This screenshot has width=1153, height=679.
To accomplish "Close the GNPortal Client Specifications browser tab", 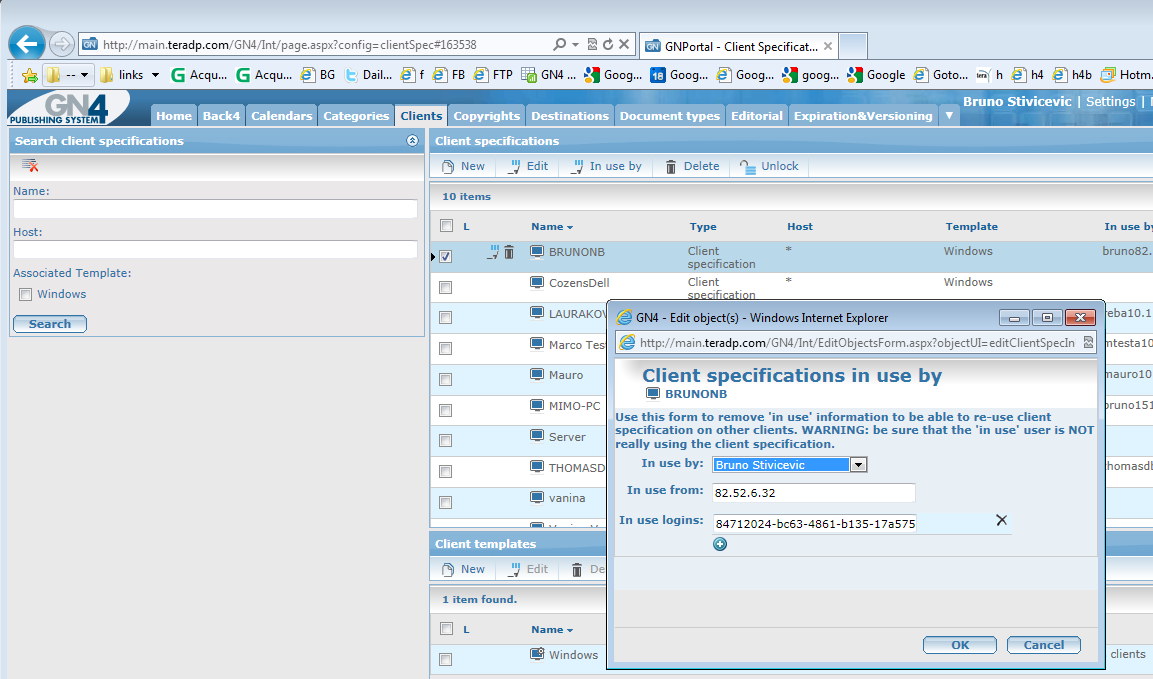I will (827, 46).
